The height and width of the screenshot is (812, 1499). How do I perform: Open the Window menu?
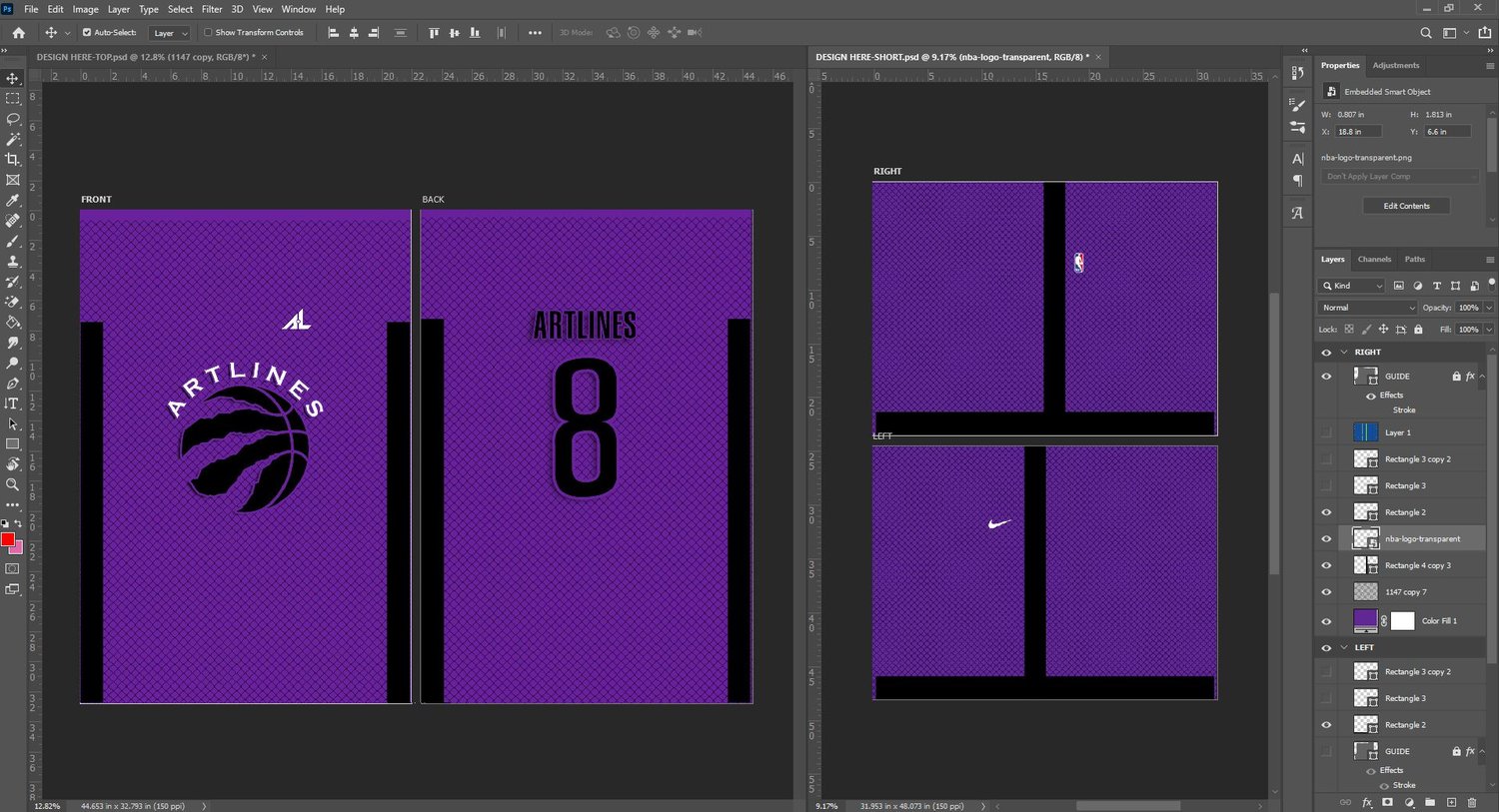click(299, 9)
